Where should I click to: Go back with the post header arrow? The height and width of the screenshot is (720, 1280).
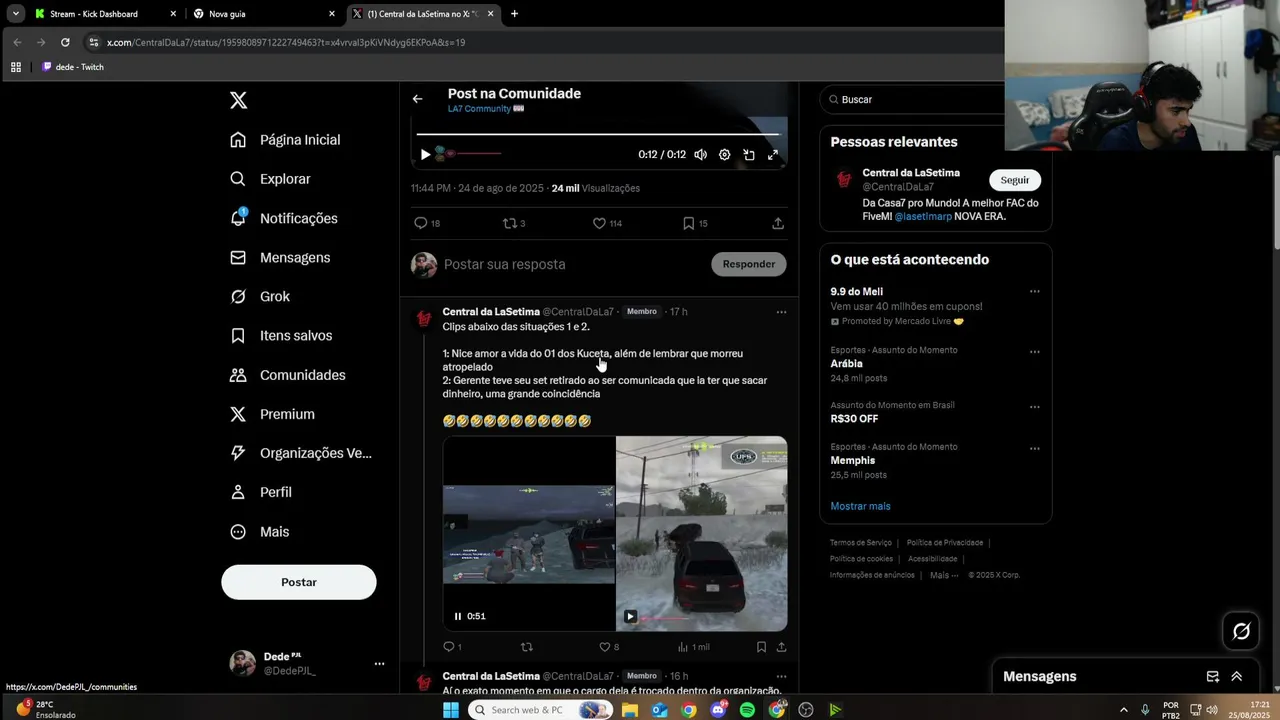(x=417, y=99)
